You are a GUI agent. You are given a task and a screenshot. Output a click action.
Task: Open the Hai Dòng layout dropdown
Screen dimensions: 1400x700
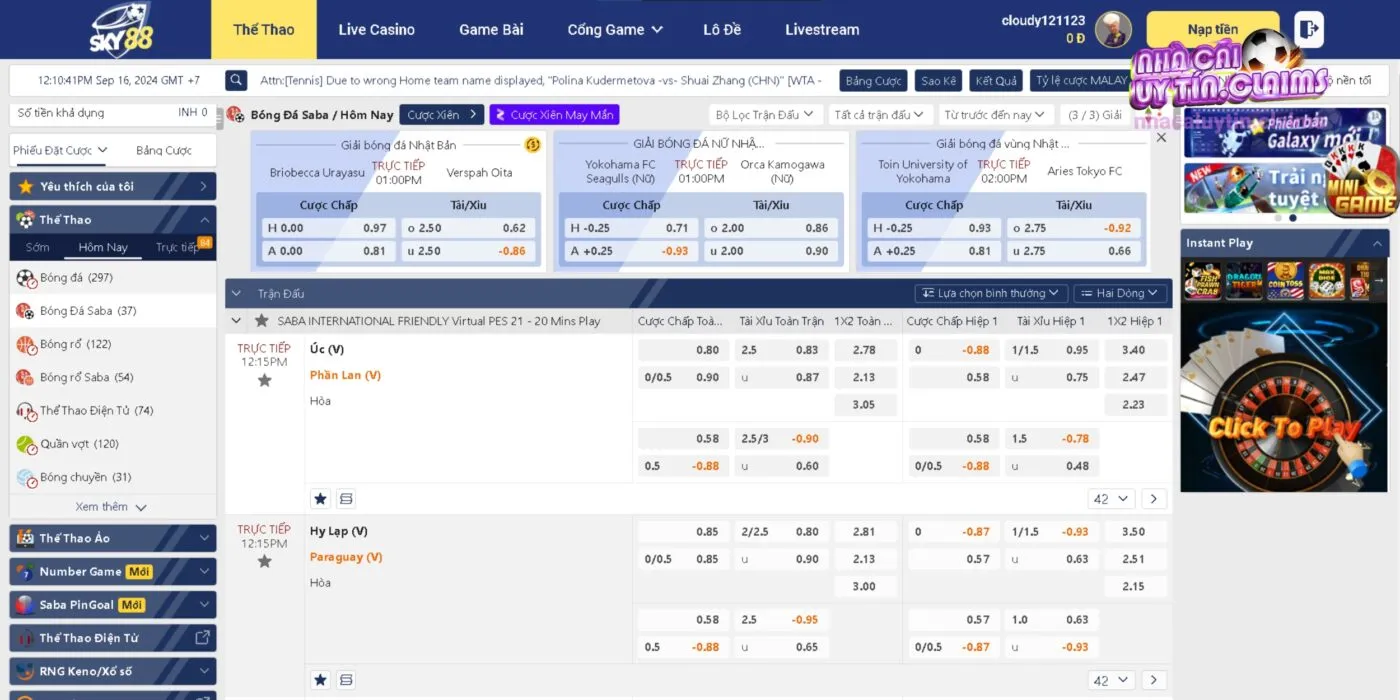[x=1120, y=293]
